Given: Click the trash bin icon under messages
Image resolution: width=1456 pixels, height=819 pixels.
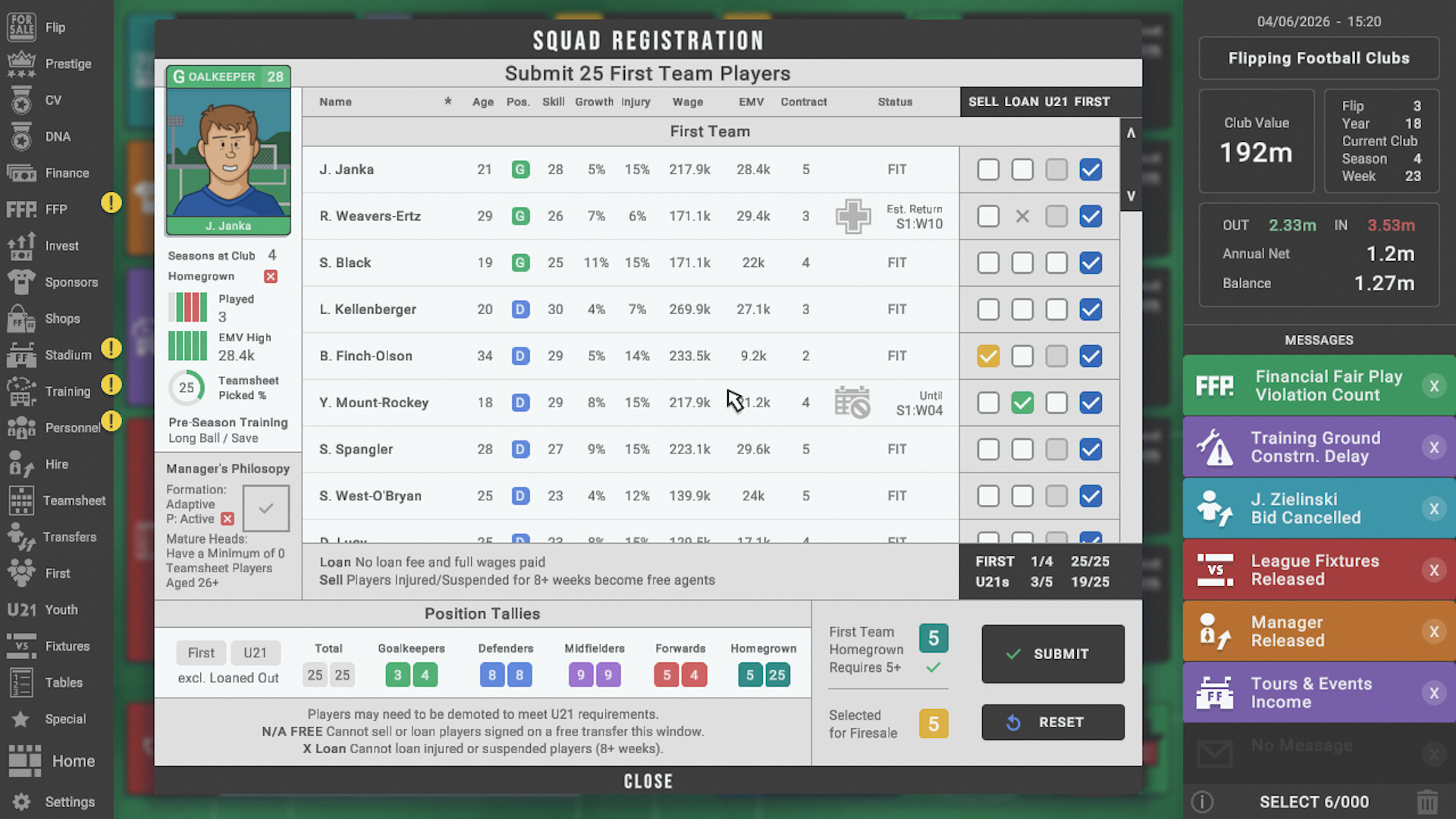Looking at the screenshot, I should tap(1426, 802).
